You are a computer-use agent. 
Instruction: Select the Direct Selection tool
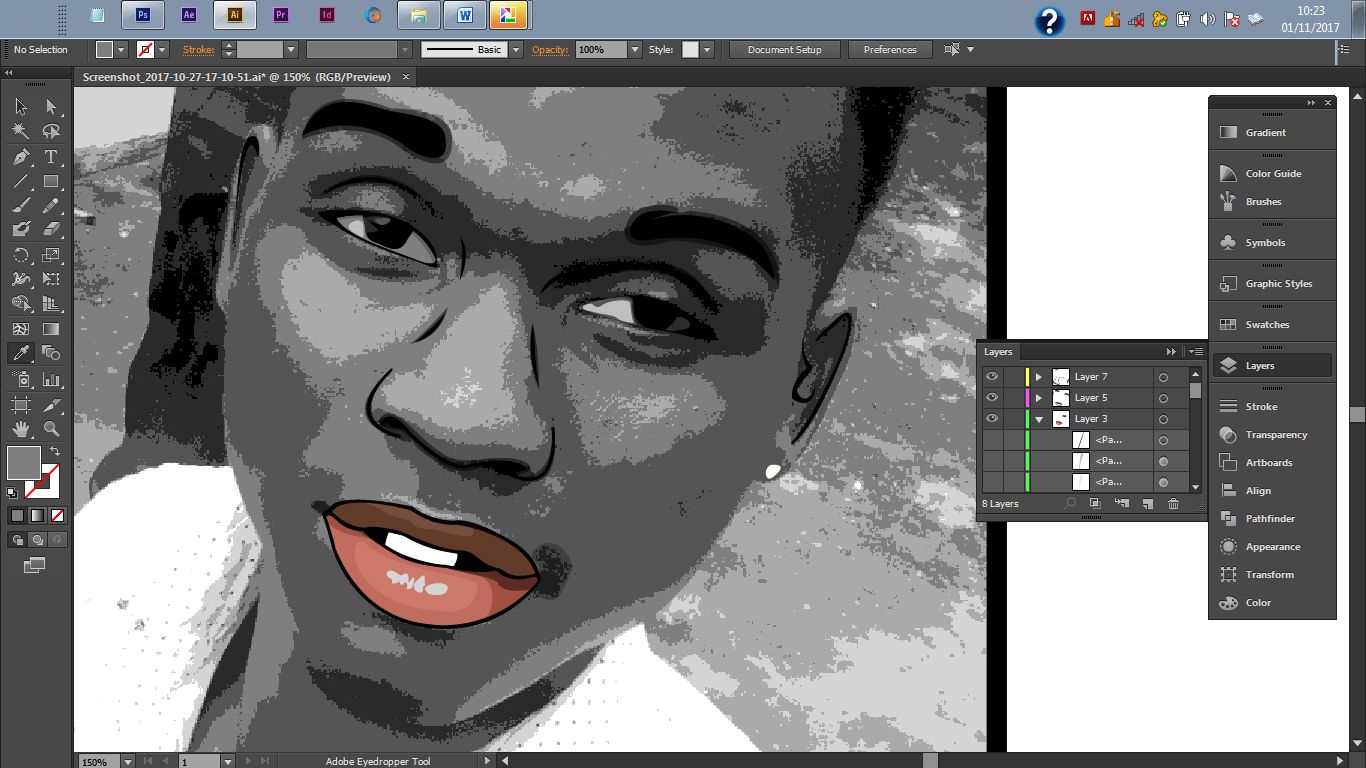tap(51, 107)
